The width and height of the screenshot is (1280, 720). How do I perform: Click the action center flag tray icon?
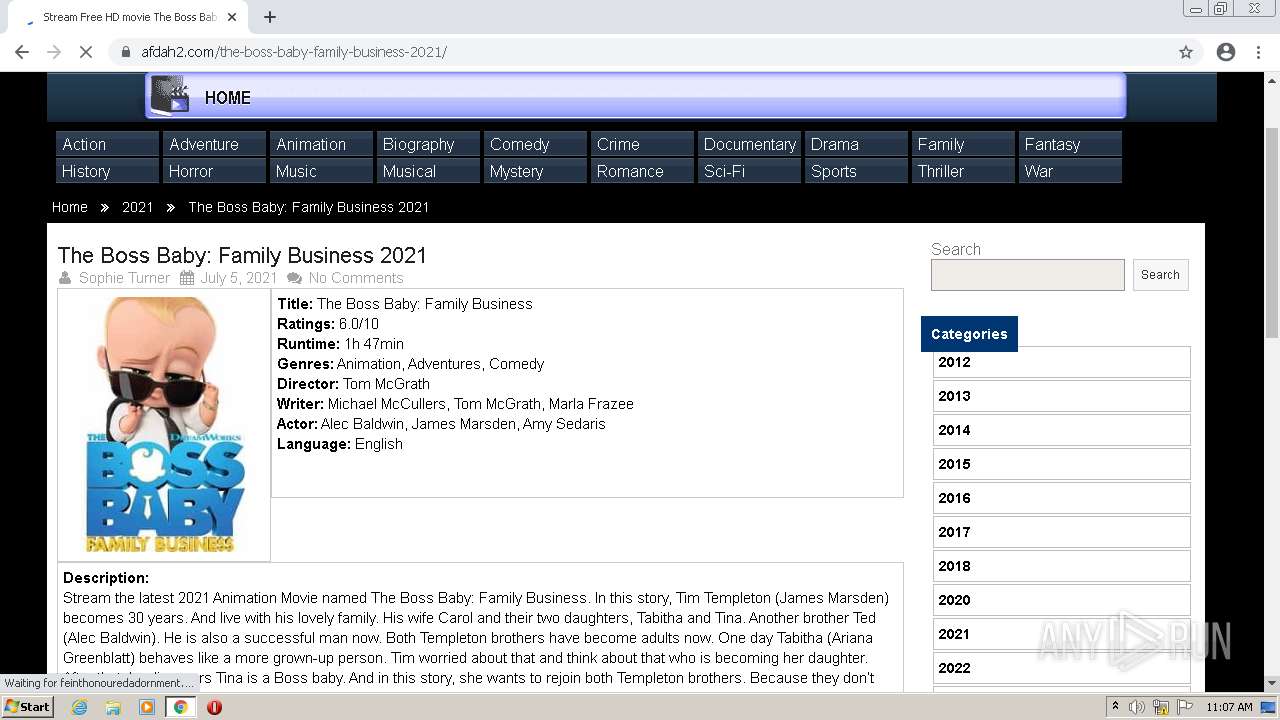pyautogui.click(x=1185, y=707)
